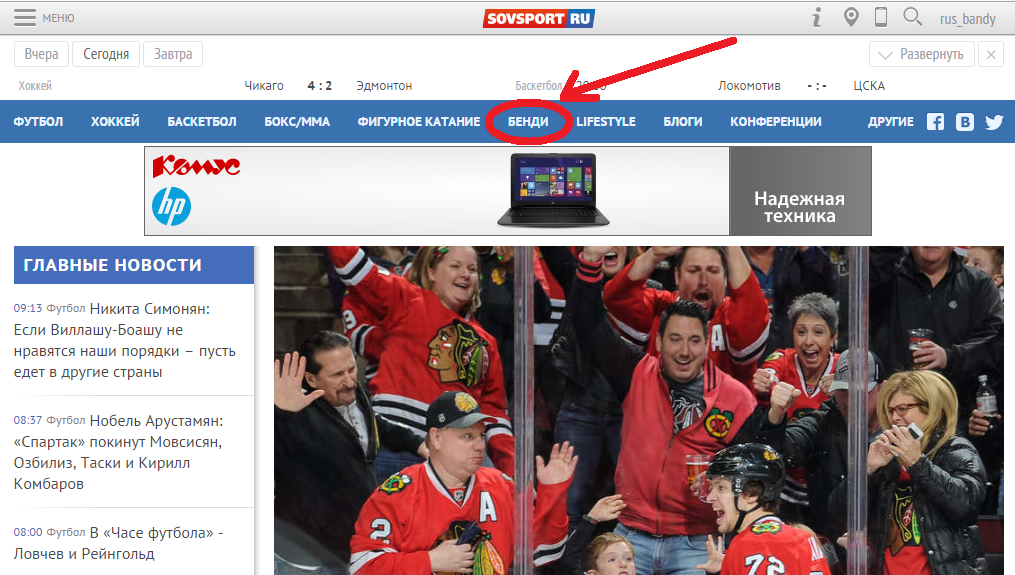Screen dimensions: 1015x575
Task: Switch scores to Сегодня
Action: point(106,54)
